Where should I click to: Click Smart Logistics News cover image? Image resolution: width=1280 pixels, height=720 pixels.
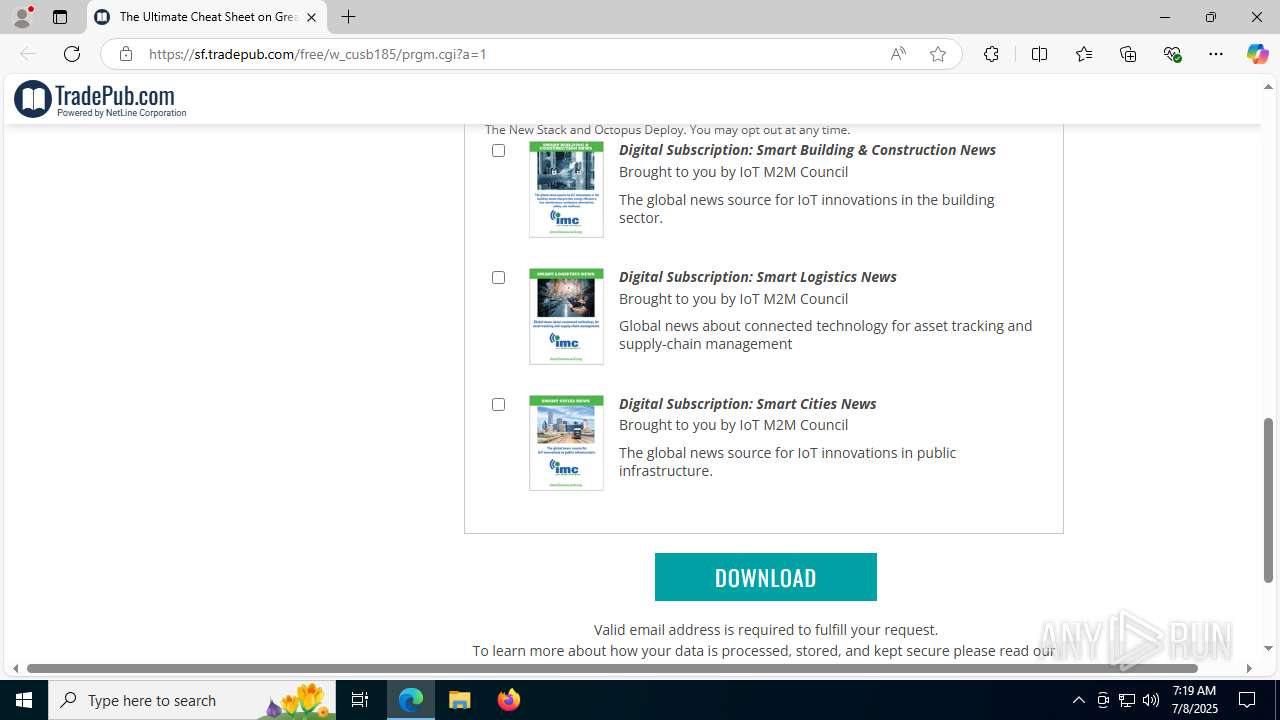[566, 316]
